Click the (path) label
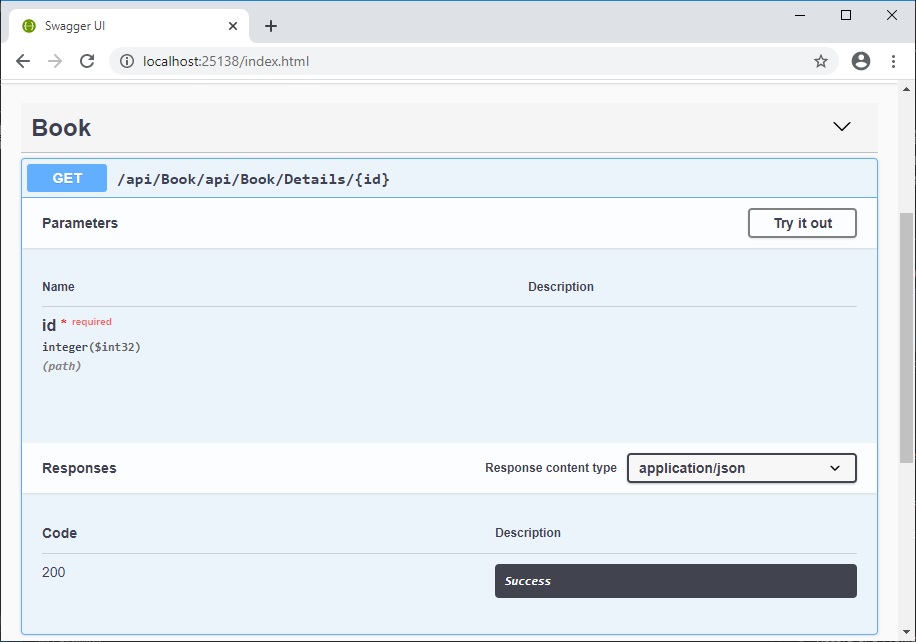This screenshot has height=642, width=916. 61,366
